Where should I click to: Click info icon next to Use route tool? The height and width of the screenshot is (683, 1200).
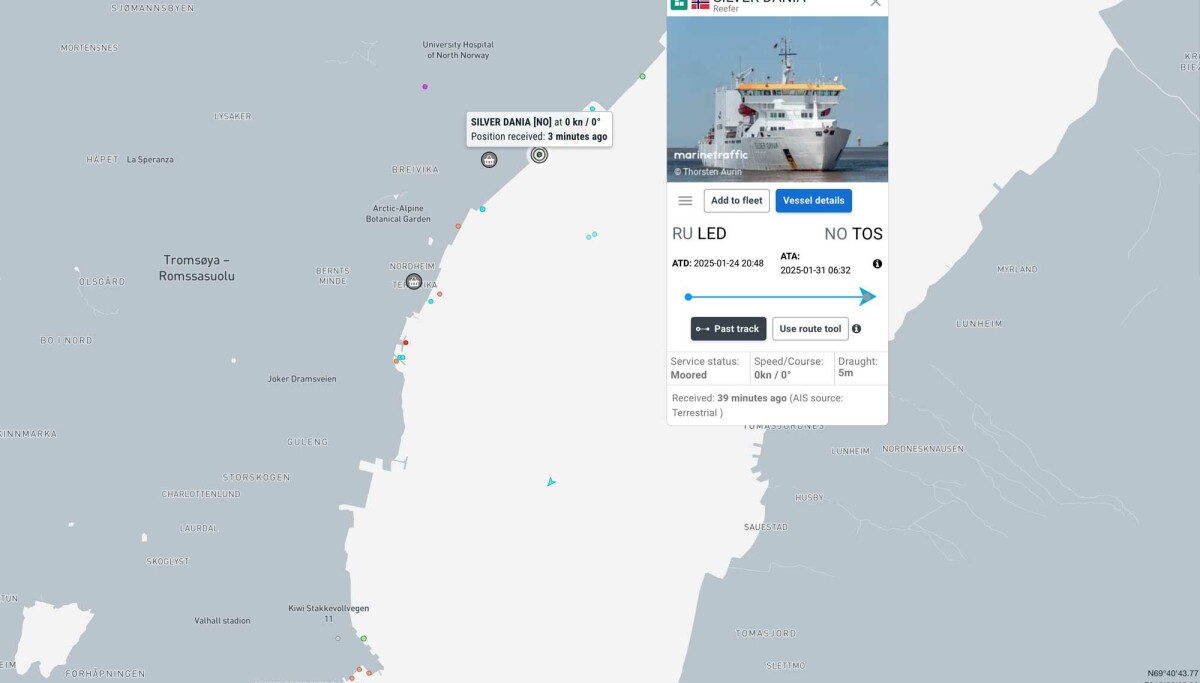(x=857, y=329)
